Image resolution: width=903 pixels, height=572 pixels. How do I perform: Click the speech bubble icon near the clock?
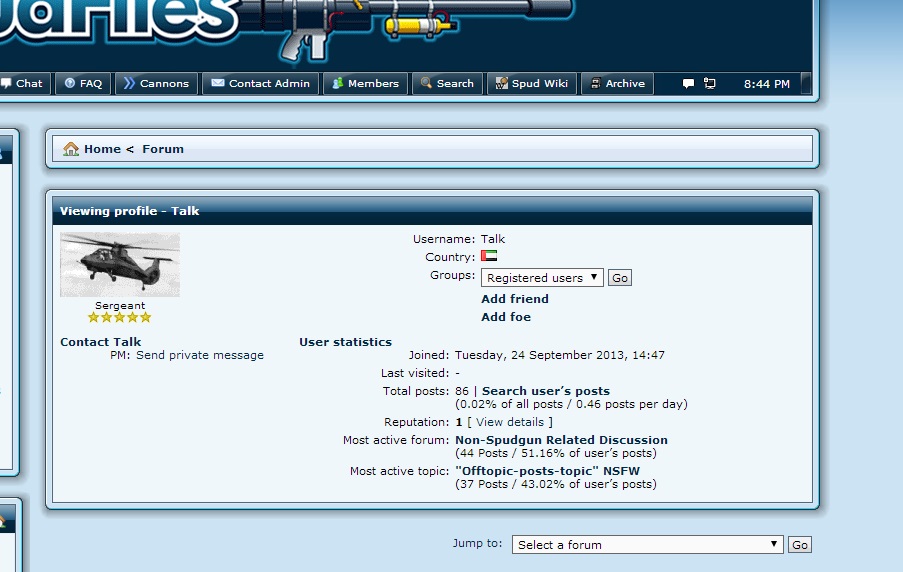688,84
